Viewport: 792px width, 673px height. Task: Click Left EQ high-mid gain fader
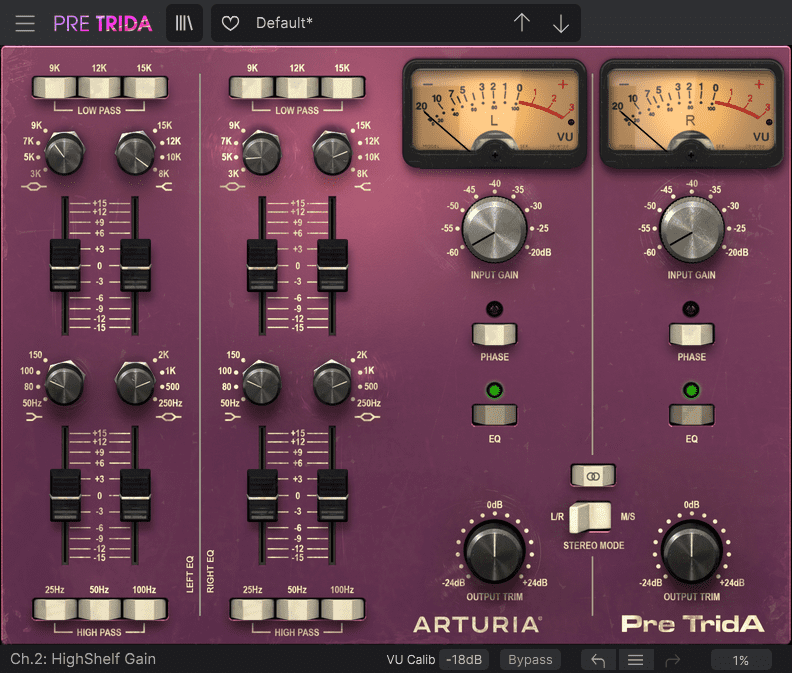65,266
